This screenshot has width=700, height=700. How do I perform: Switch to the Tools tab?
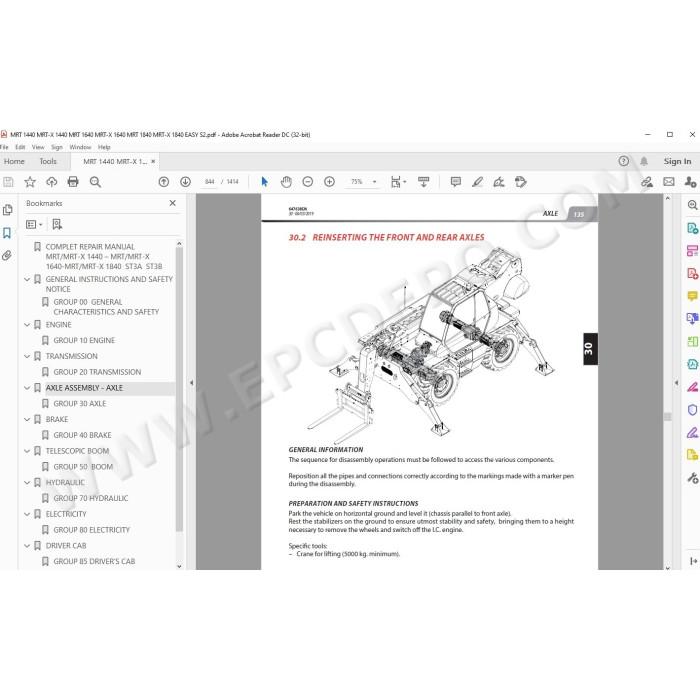[48, 161]
